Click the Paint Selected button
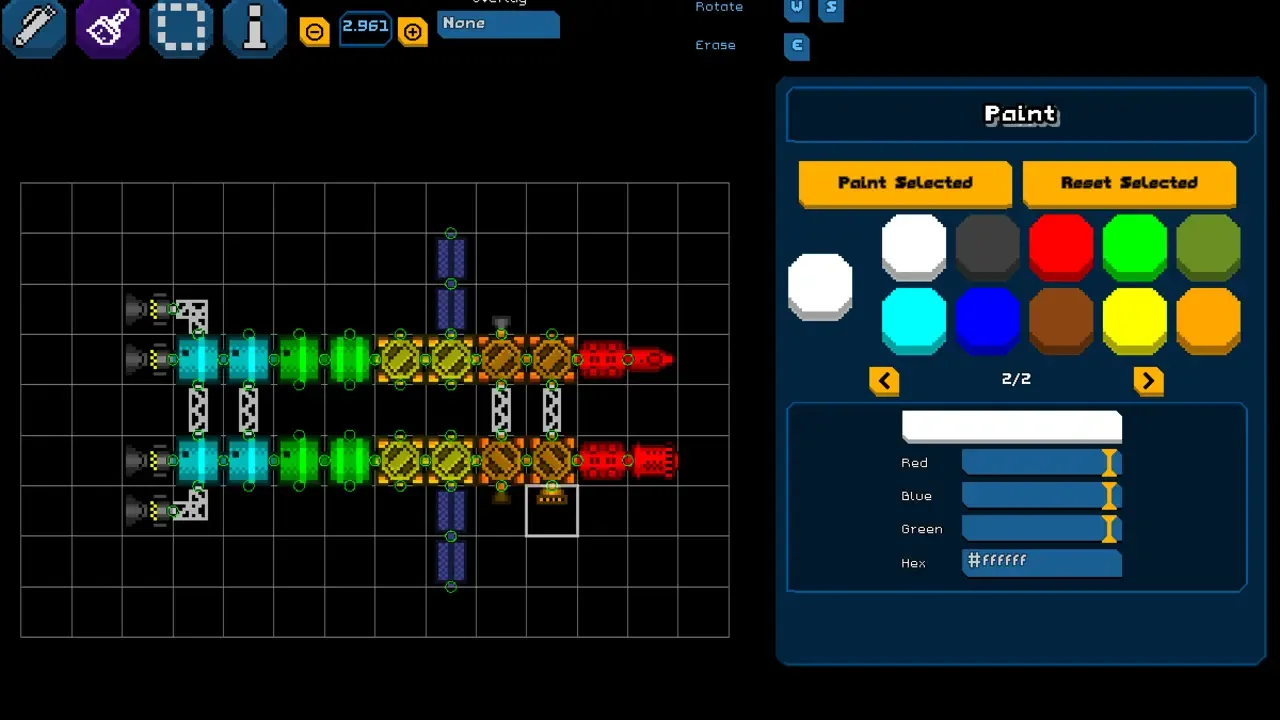 905,183
